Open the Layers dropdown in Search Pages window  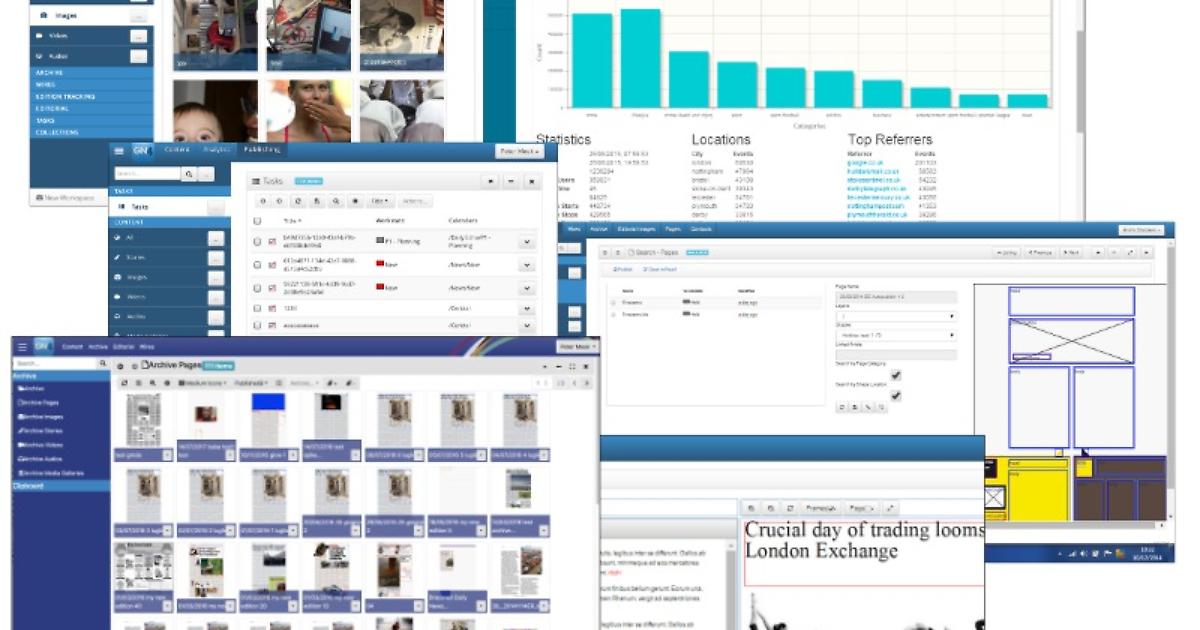(x=895, y=316)
